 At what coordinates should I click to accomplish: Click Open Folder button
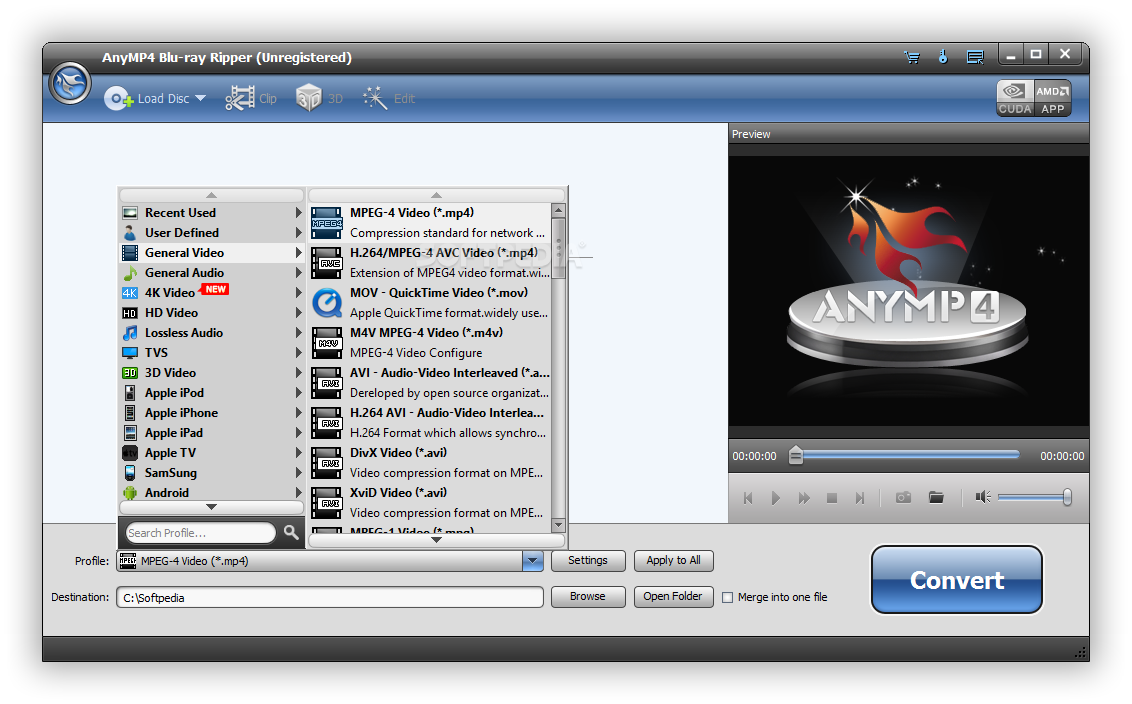pyautogui.click(x=674, y=596)
